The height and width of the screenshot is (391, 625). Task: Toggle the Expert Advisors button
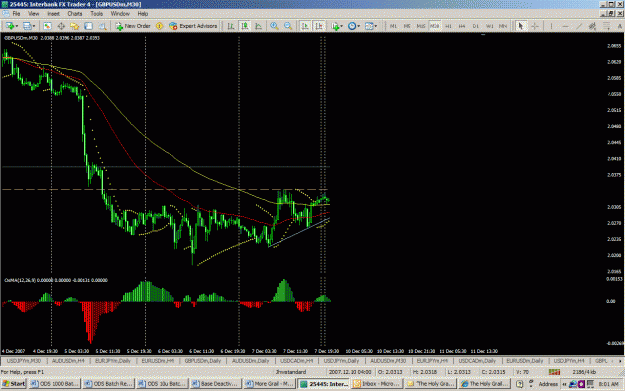193,26
